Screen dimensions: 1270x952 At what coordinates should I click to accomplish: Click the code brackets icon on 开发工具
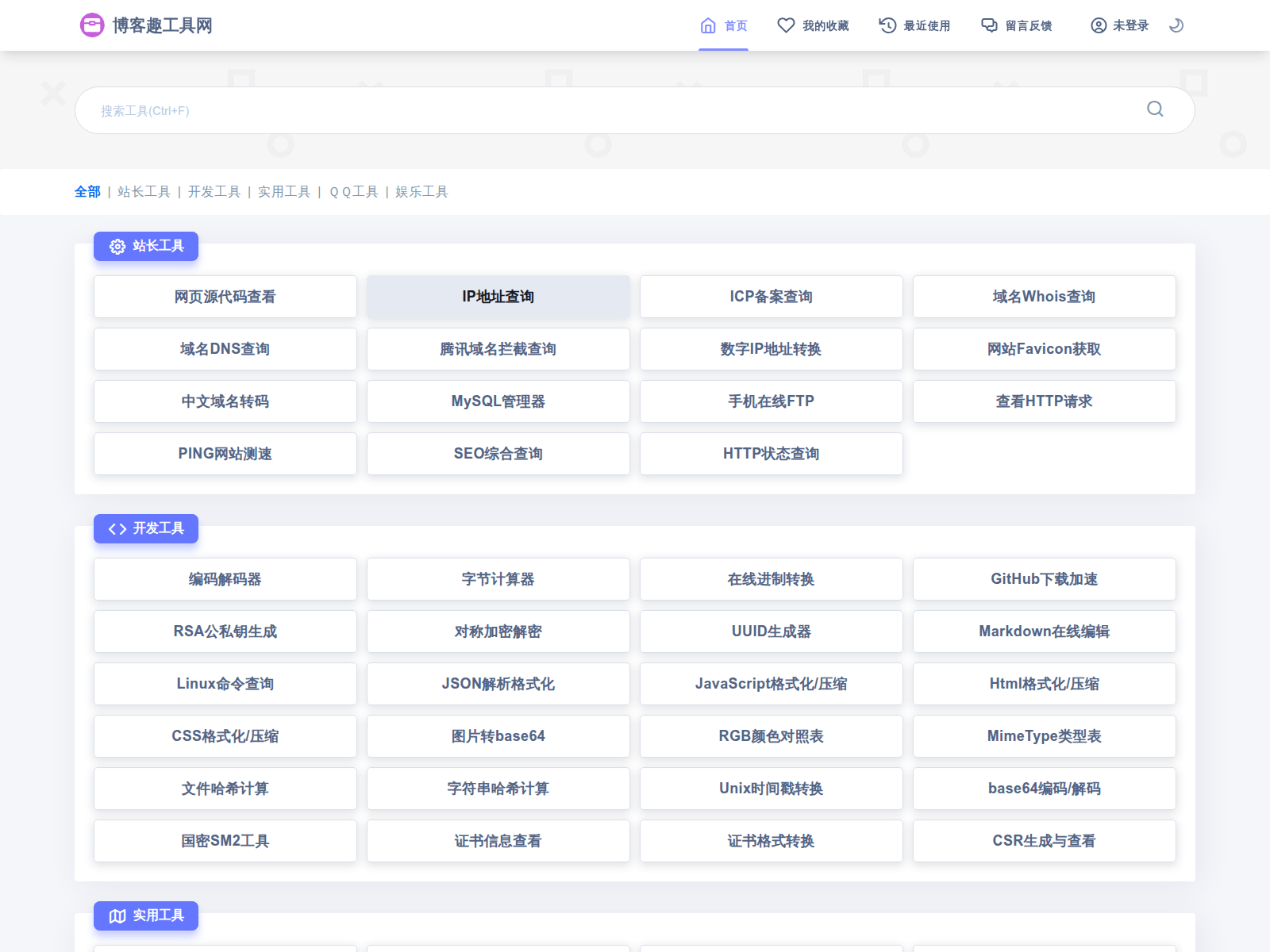pos(117,529)
